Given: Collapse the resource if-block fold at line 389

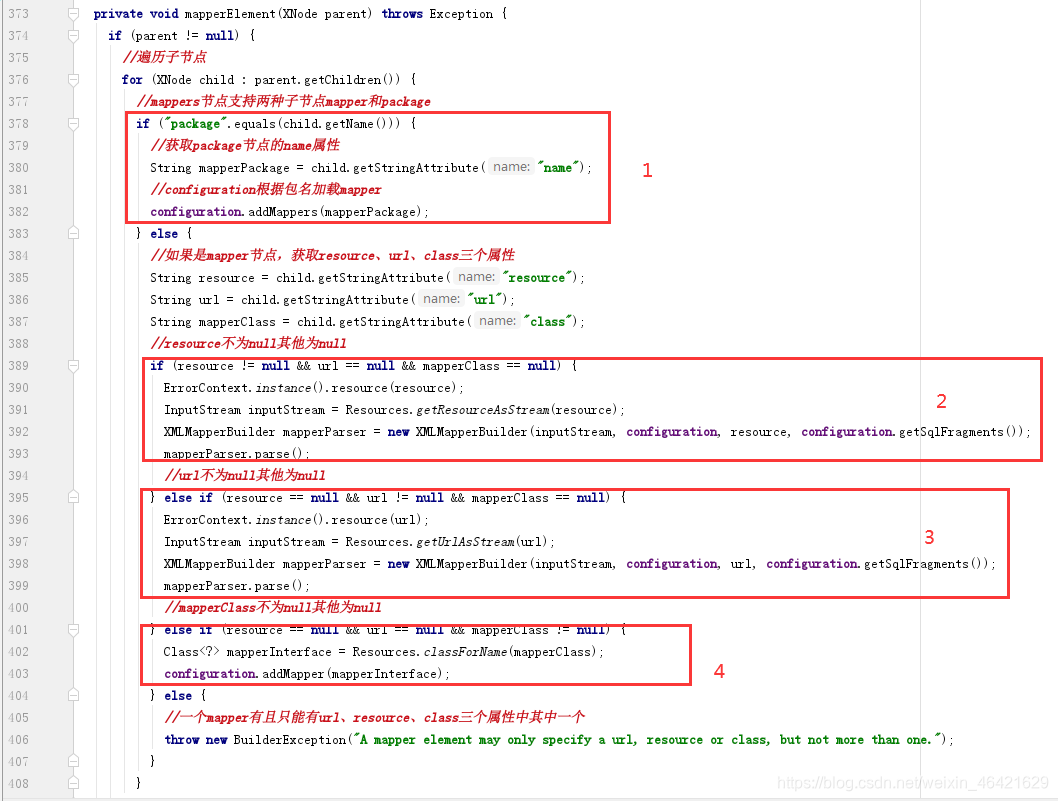Looking at the screenshot, I should point(74,366).
